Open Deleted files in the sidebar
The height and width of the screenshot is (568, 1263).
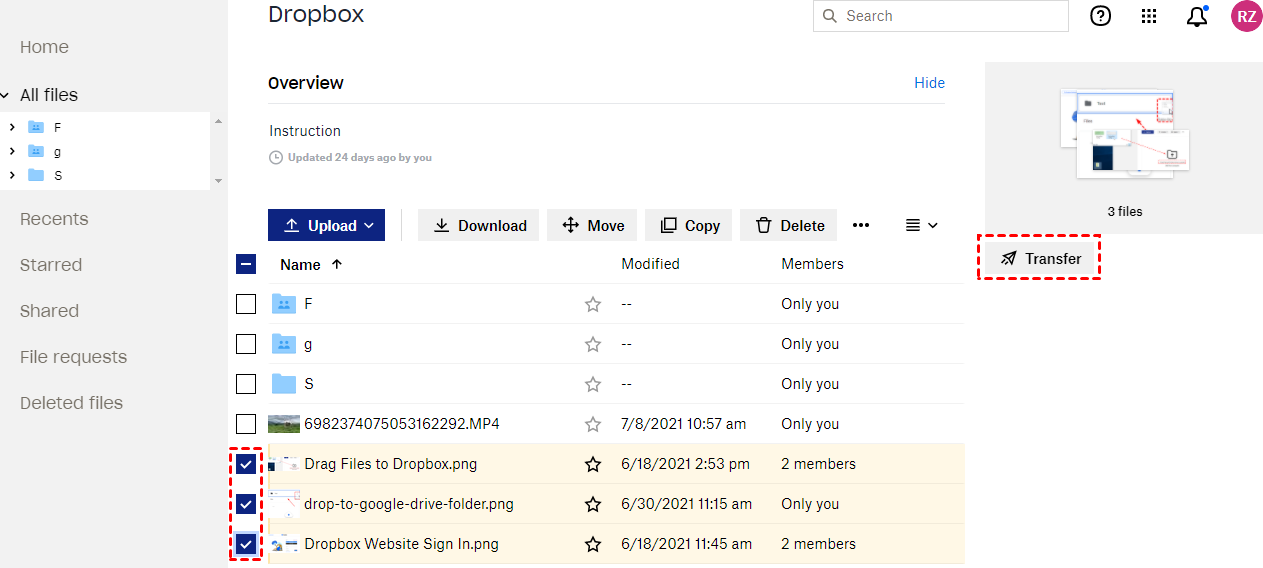(71, 403)
